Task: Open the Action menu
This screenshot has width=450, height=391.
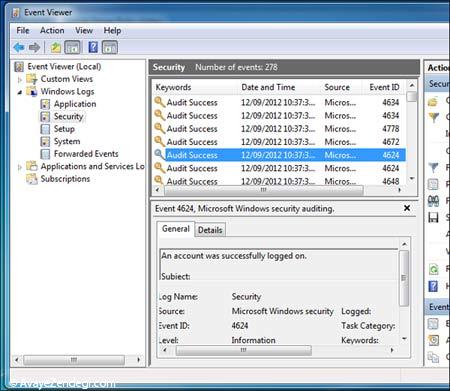Action: pos(52,31)
